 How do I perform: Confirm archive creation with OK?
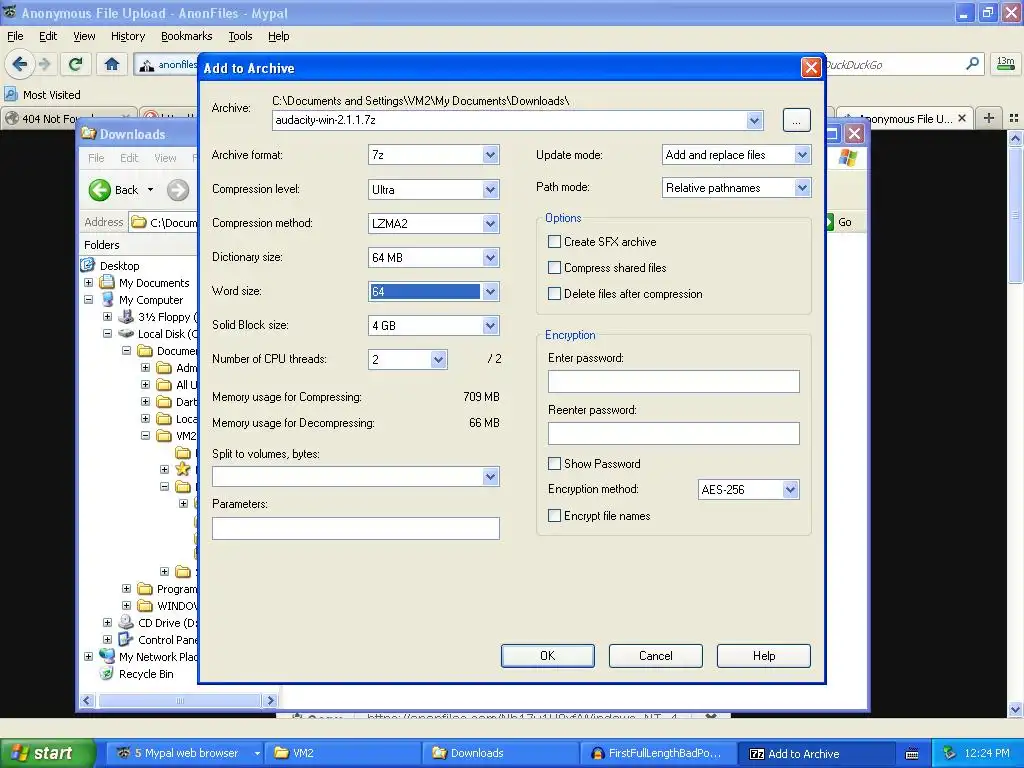coord(548,656)
